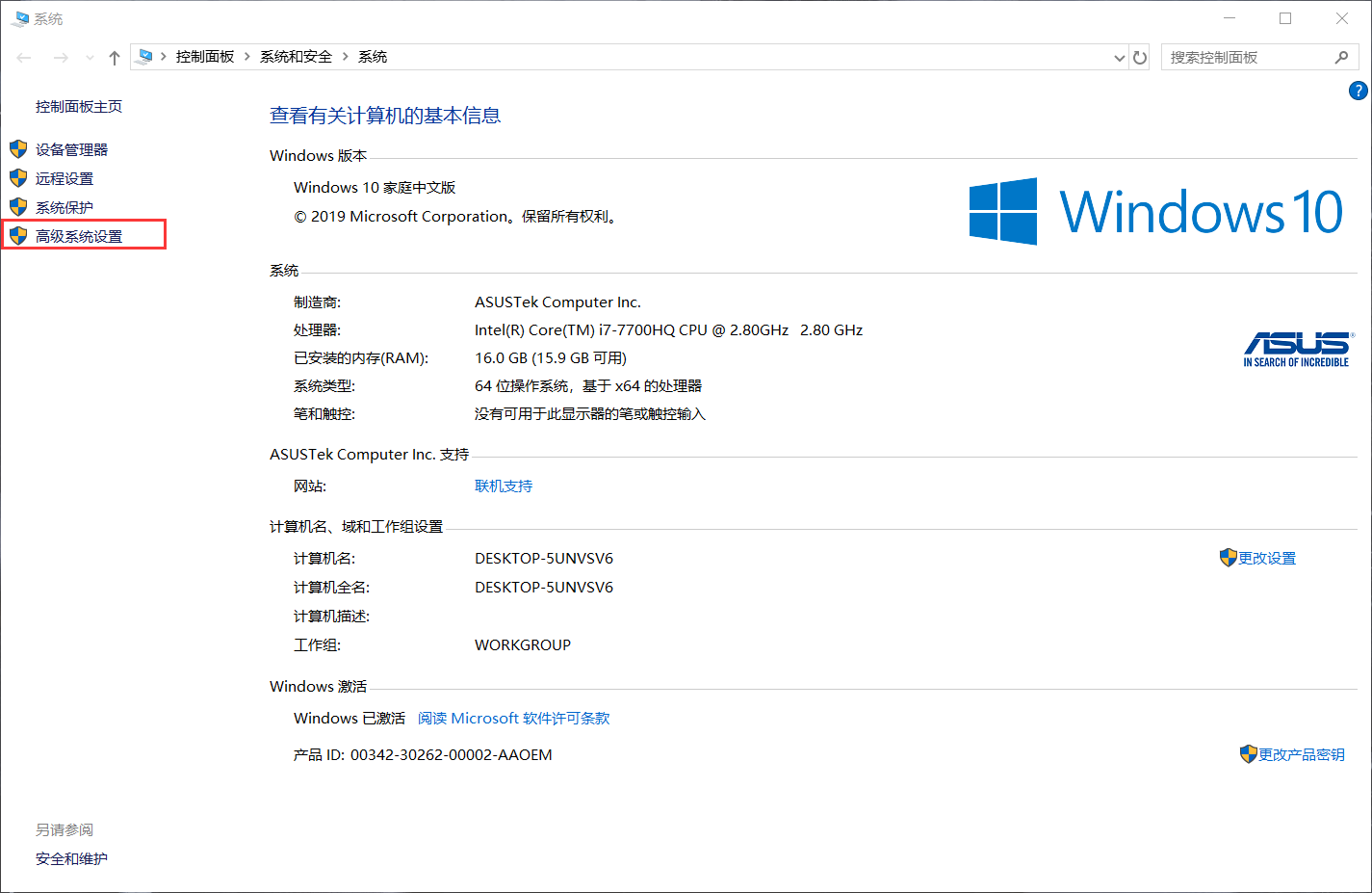Select computer full name value beside 计算机全名
The image size is (1372, 893).
(544, 588)
